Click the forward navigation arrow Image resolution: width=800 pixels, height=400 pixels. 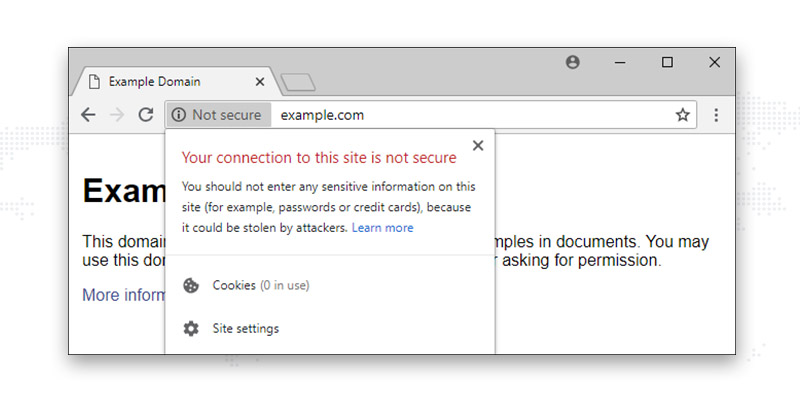coord(117,115)
